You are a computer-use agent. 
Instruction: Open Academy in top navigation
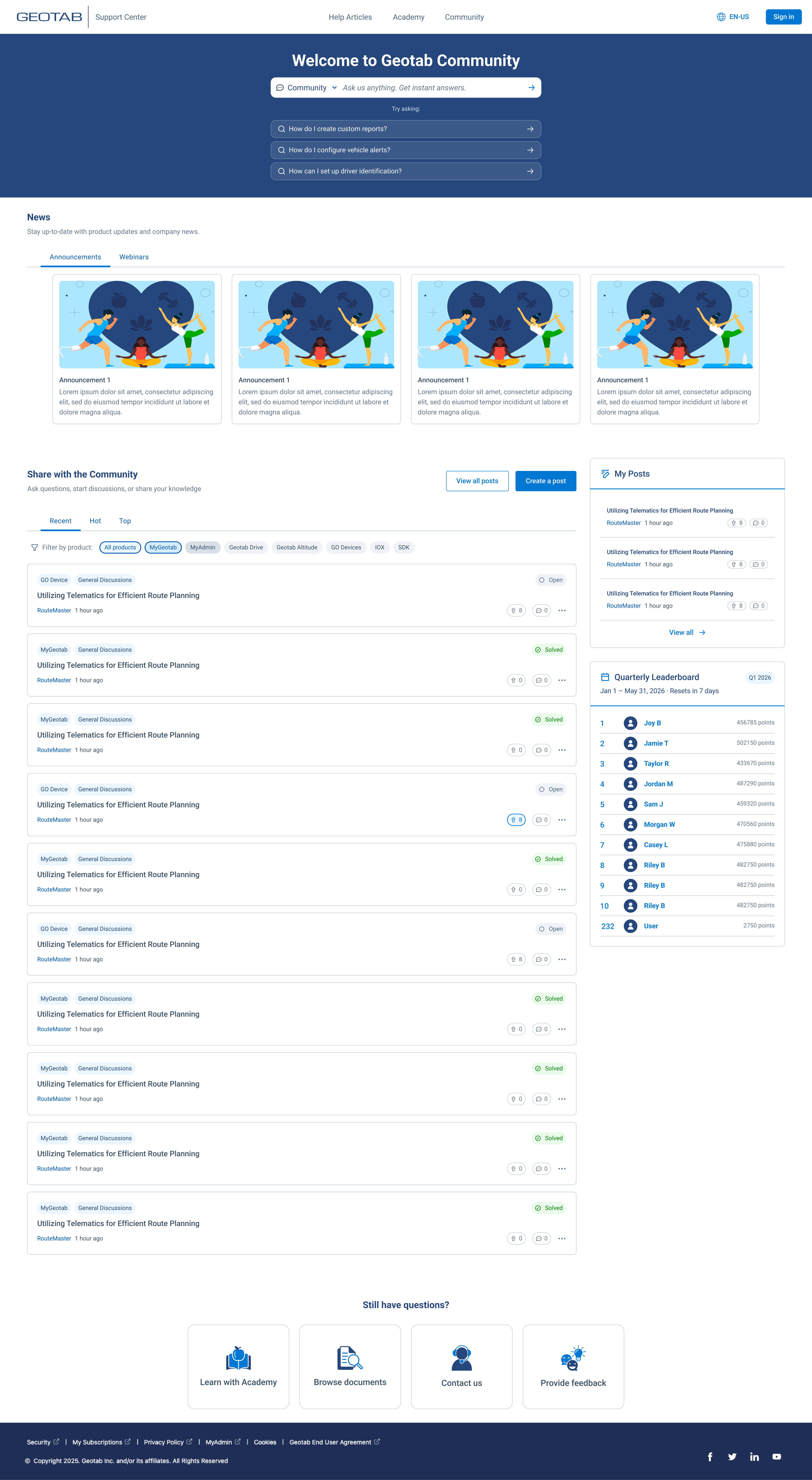(409, 17)
